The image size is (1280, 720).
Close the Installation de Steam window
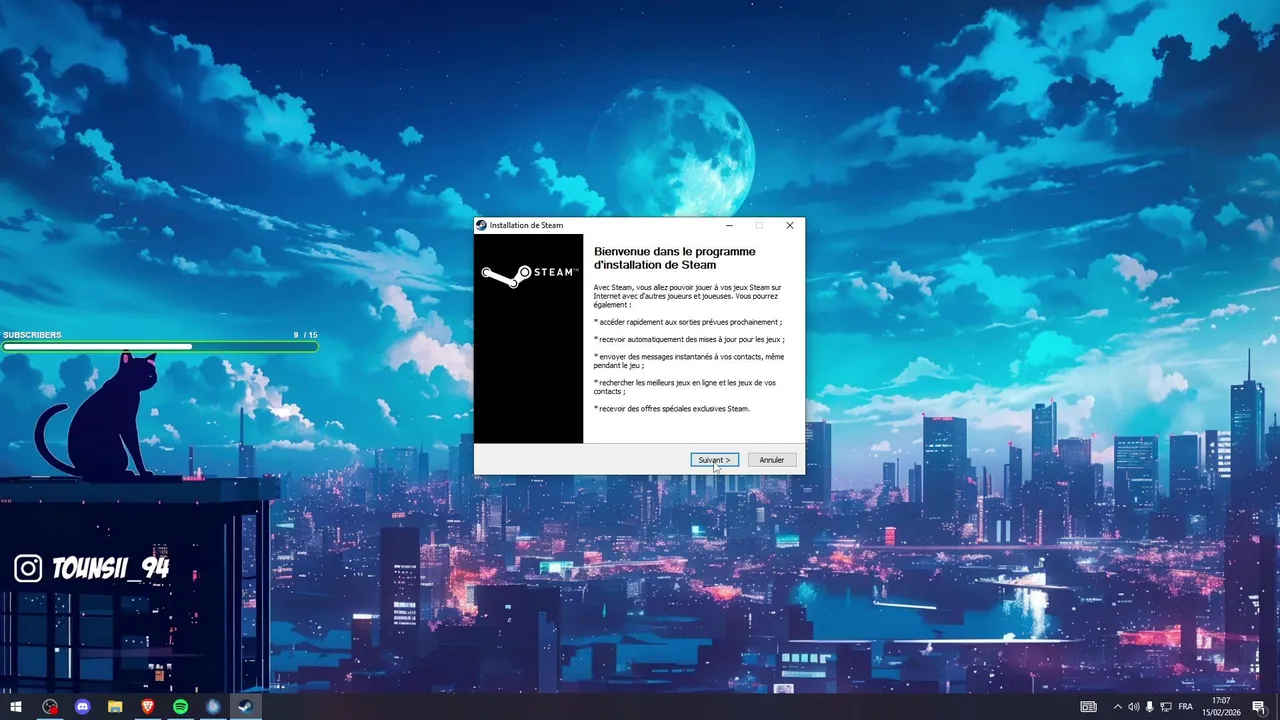pyautogui.click(x=790, y=225)
